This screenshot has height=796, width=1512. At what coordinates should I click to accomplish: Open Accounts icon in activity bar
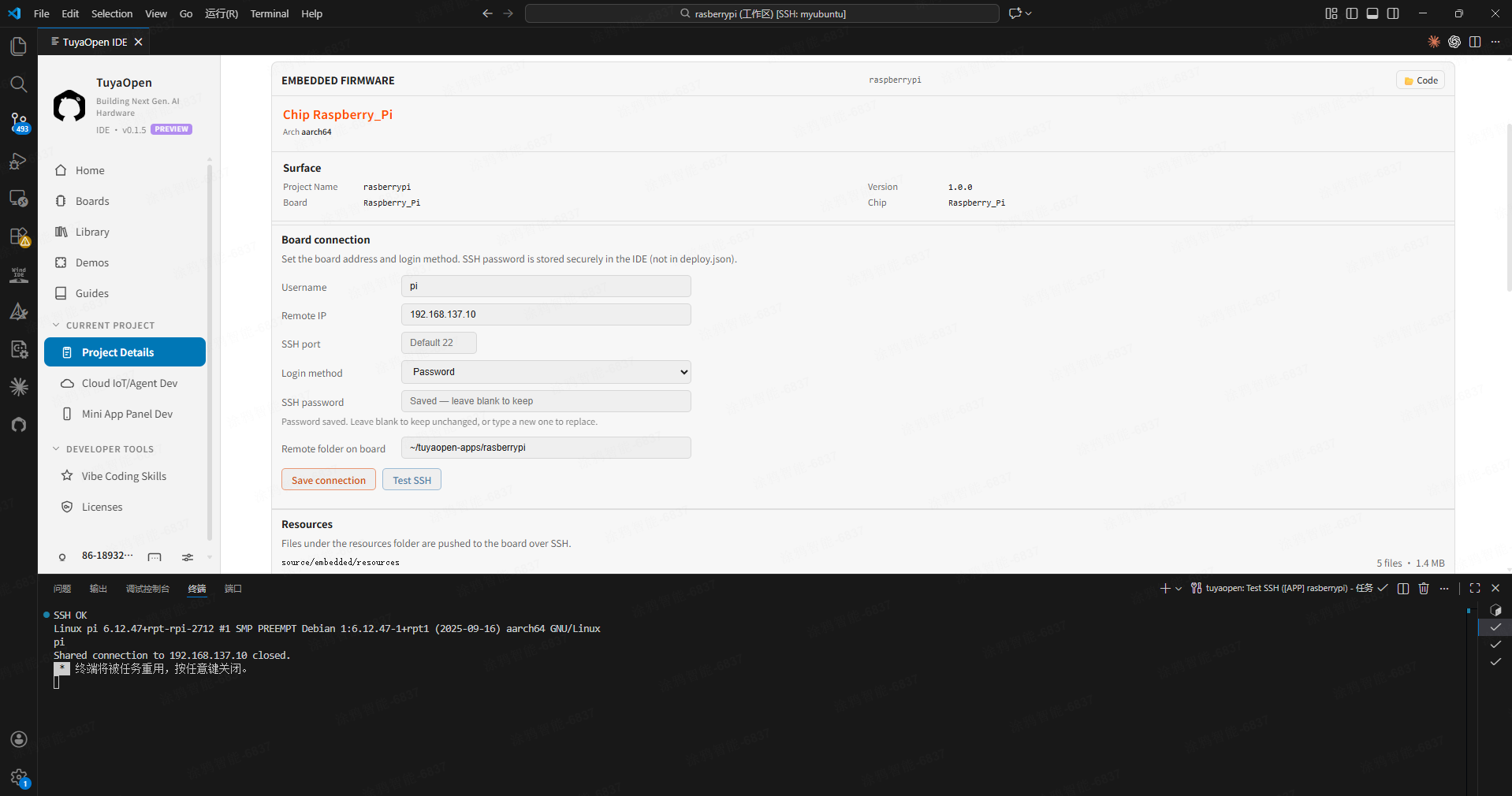18,739
